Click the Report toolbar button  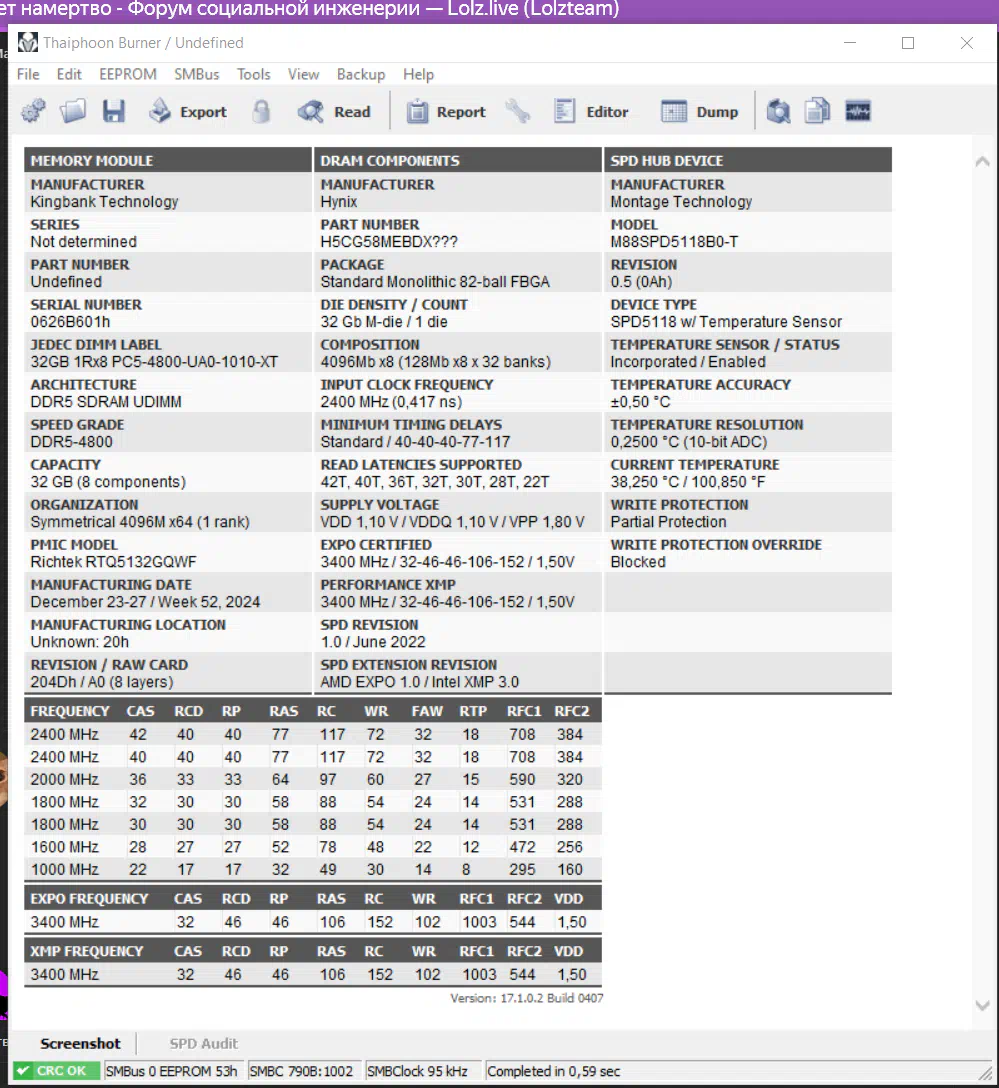click(446, 112)
